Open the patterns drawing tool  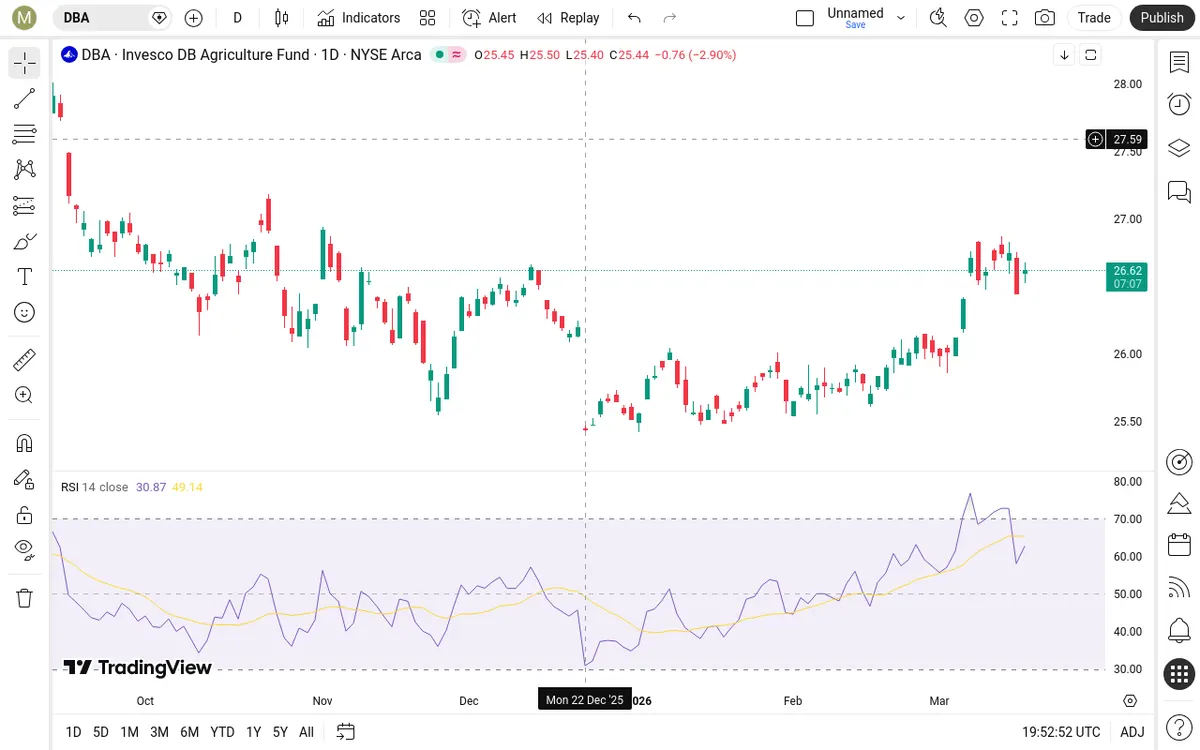(25, 169)
